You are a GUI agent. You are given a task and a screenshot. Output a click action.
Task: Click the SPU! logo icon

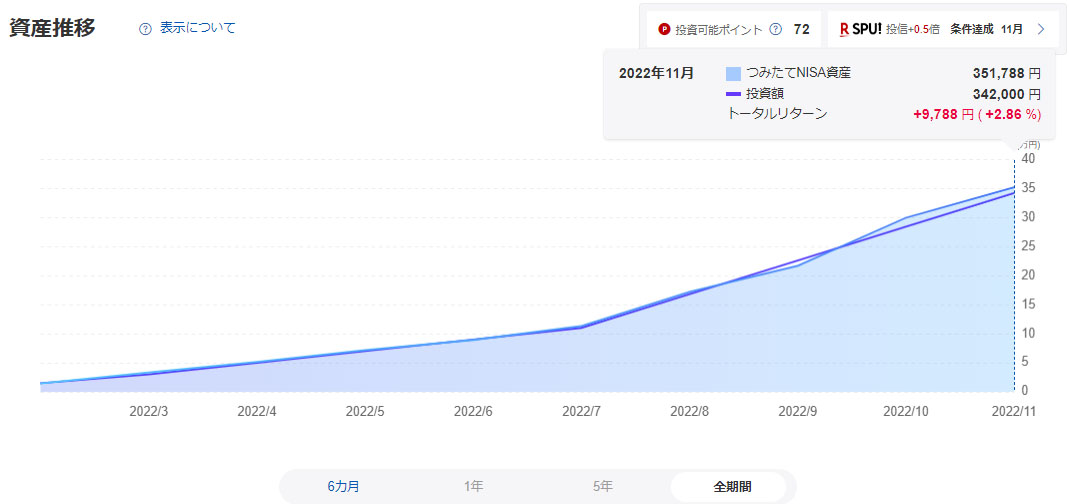[859, 29]
